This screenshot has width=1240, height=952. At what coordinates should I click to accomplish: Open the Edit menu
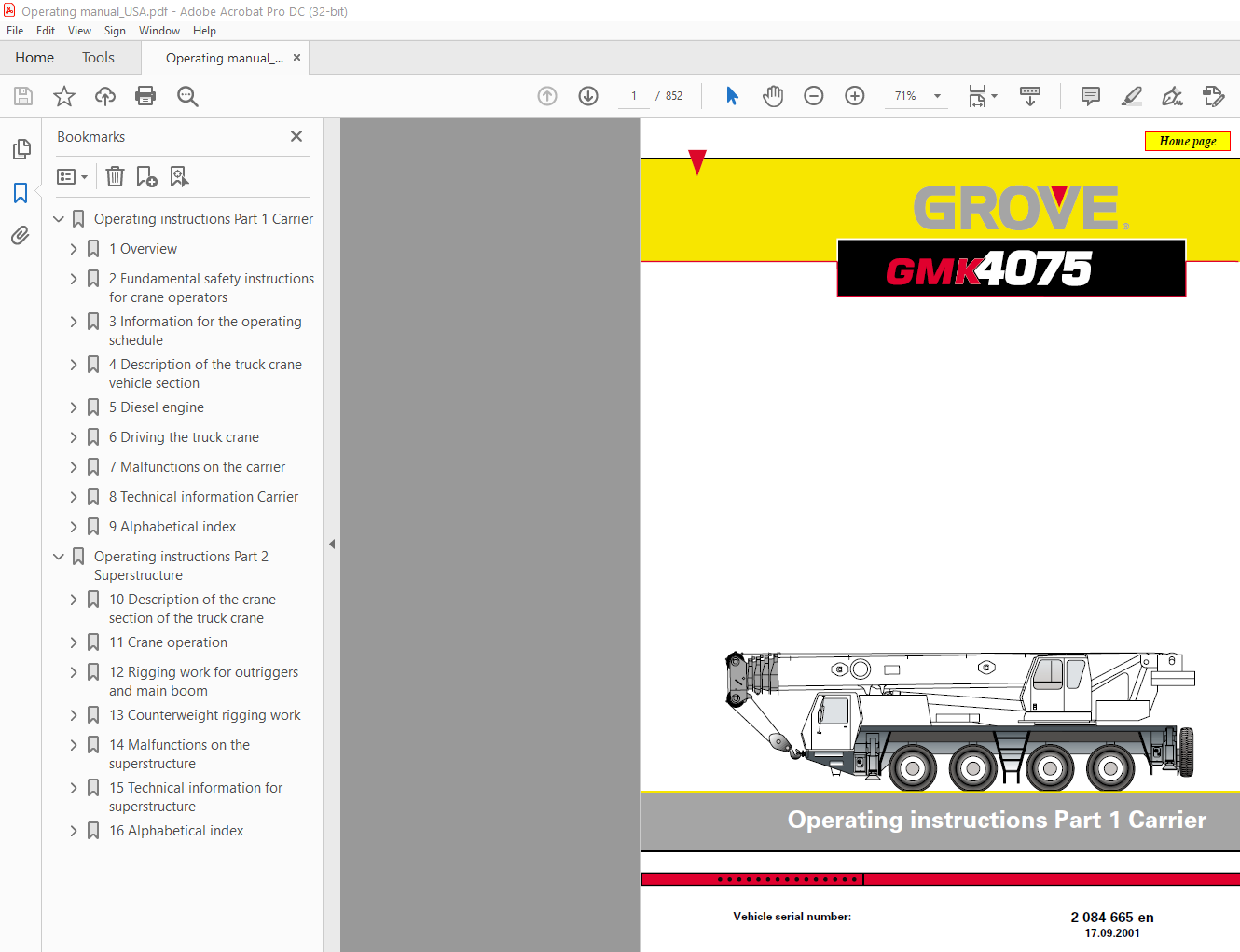pyautogui.click(x=46, y=31)
